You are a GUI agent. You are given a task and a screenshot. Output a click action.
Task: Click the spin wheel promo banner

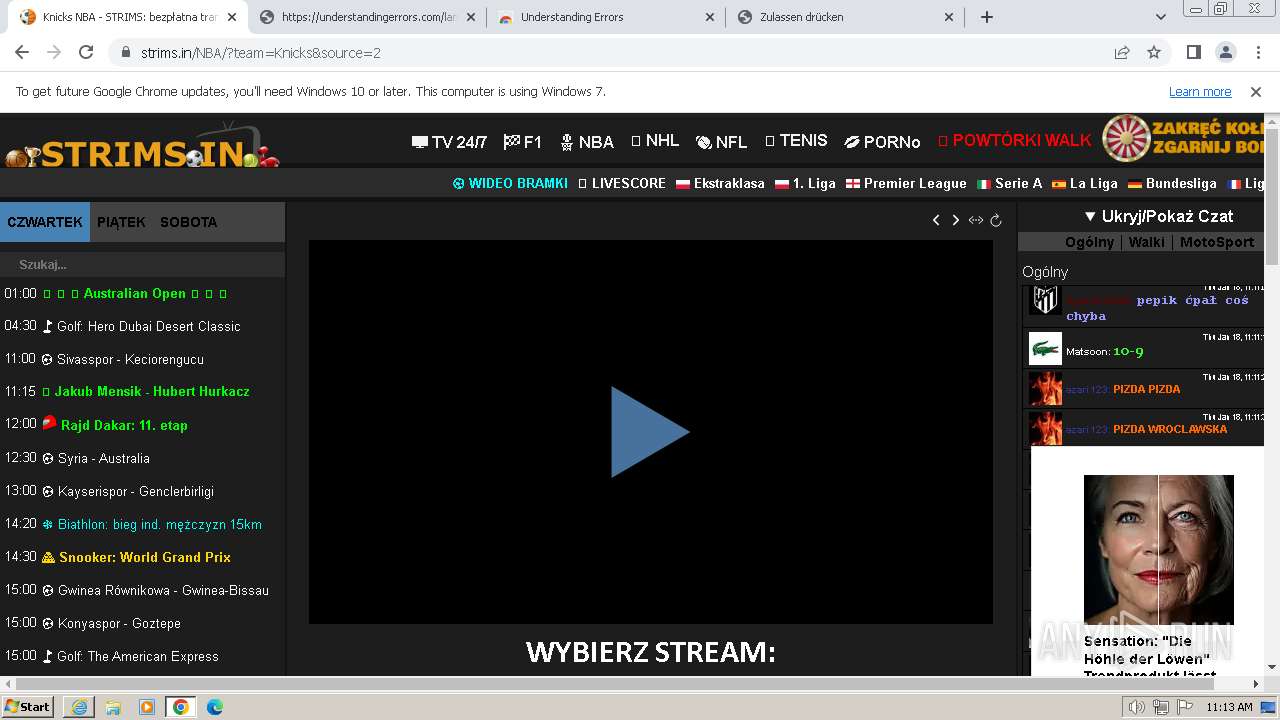1183,138
